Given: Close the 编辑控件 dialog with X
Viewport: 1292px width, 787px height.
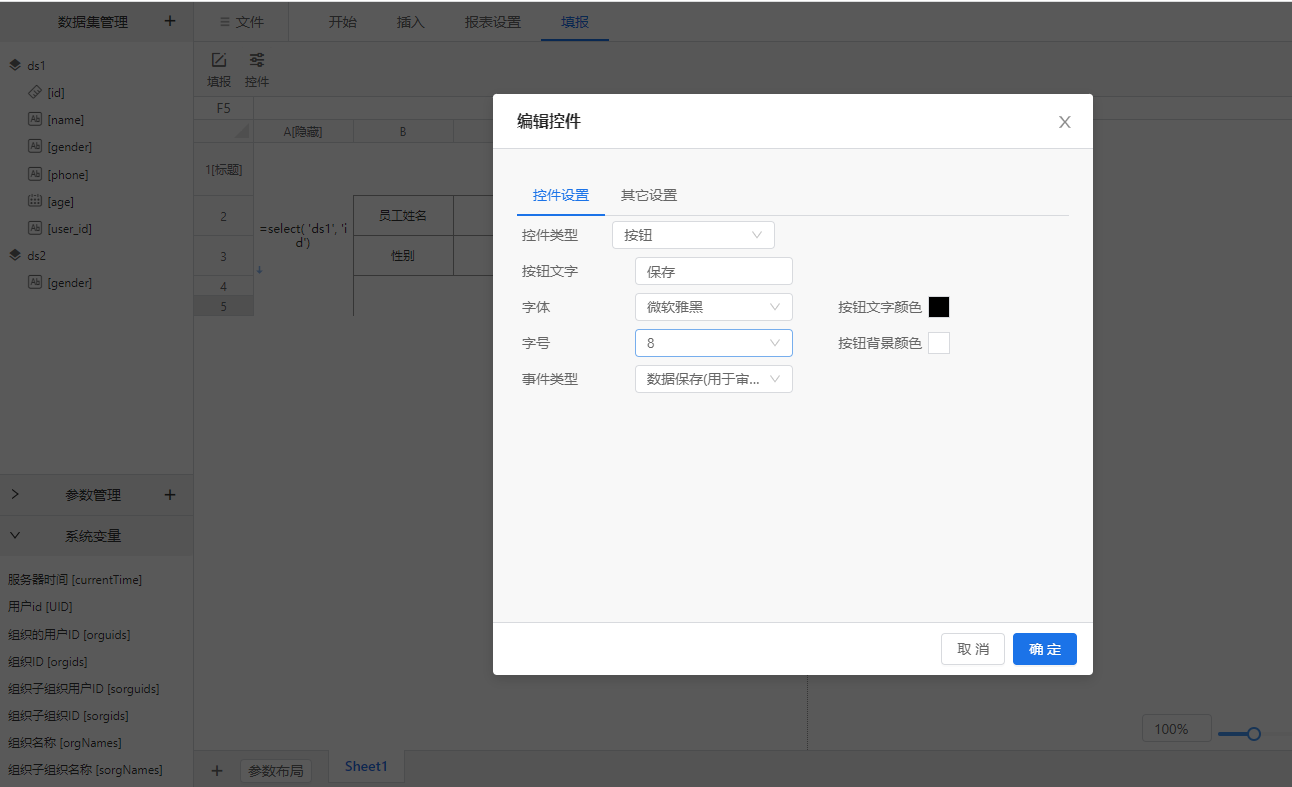Looking at the screenshot, I should (1065, 122).
